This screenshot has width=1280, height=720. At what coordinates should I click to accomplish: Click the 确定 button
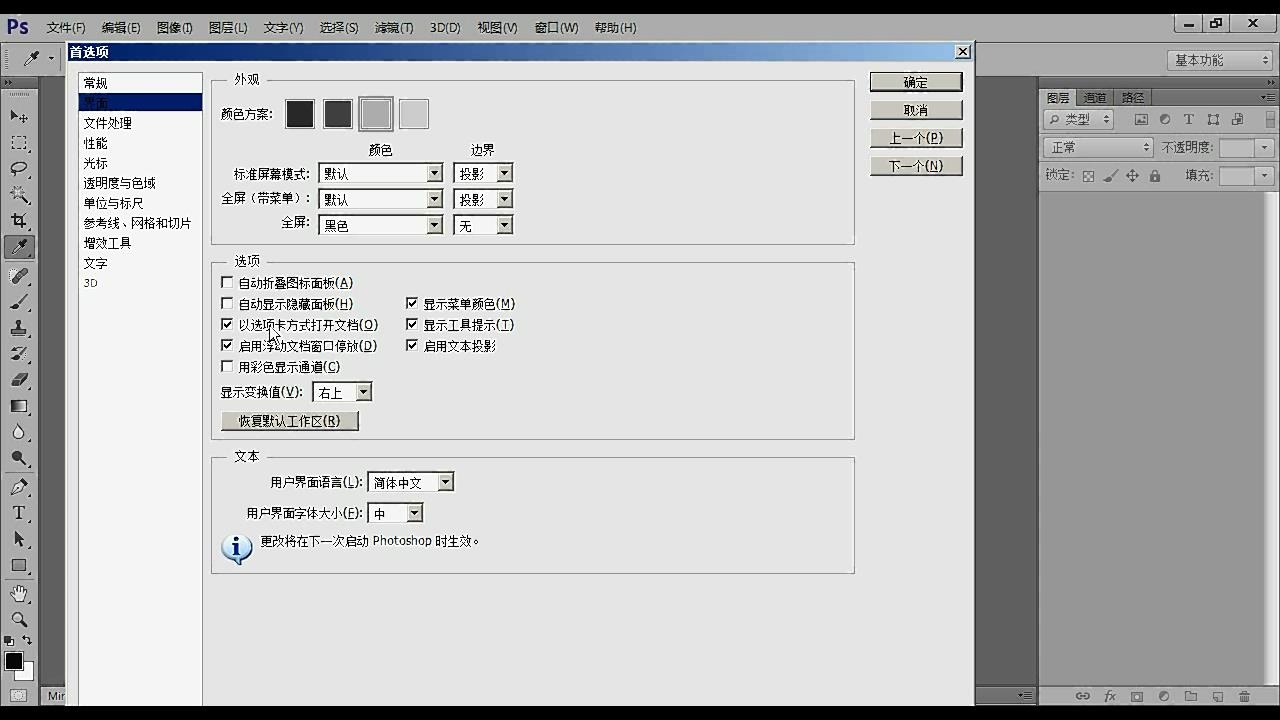coord(916,82)
